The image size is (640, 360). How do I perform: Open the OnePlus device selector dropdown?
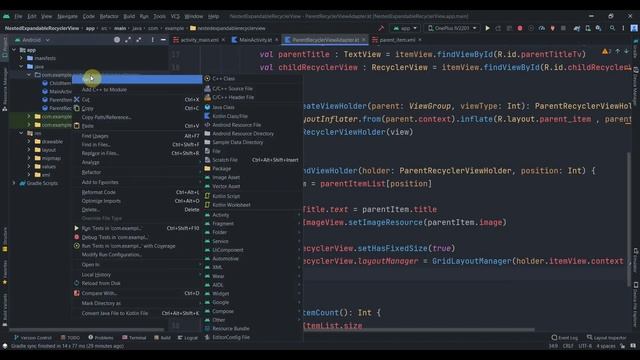click(x=452, y=28)
